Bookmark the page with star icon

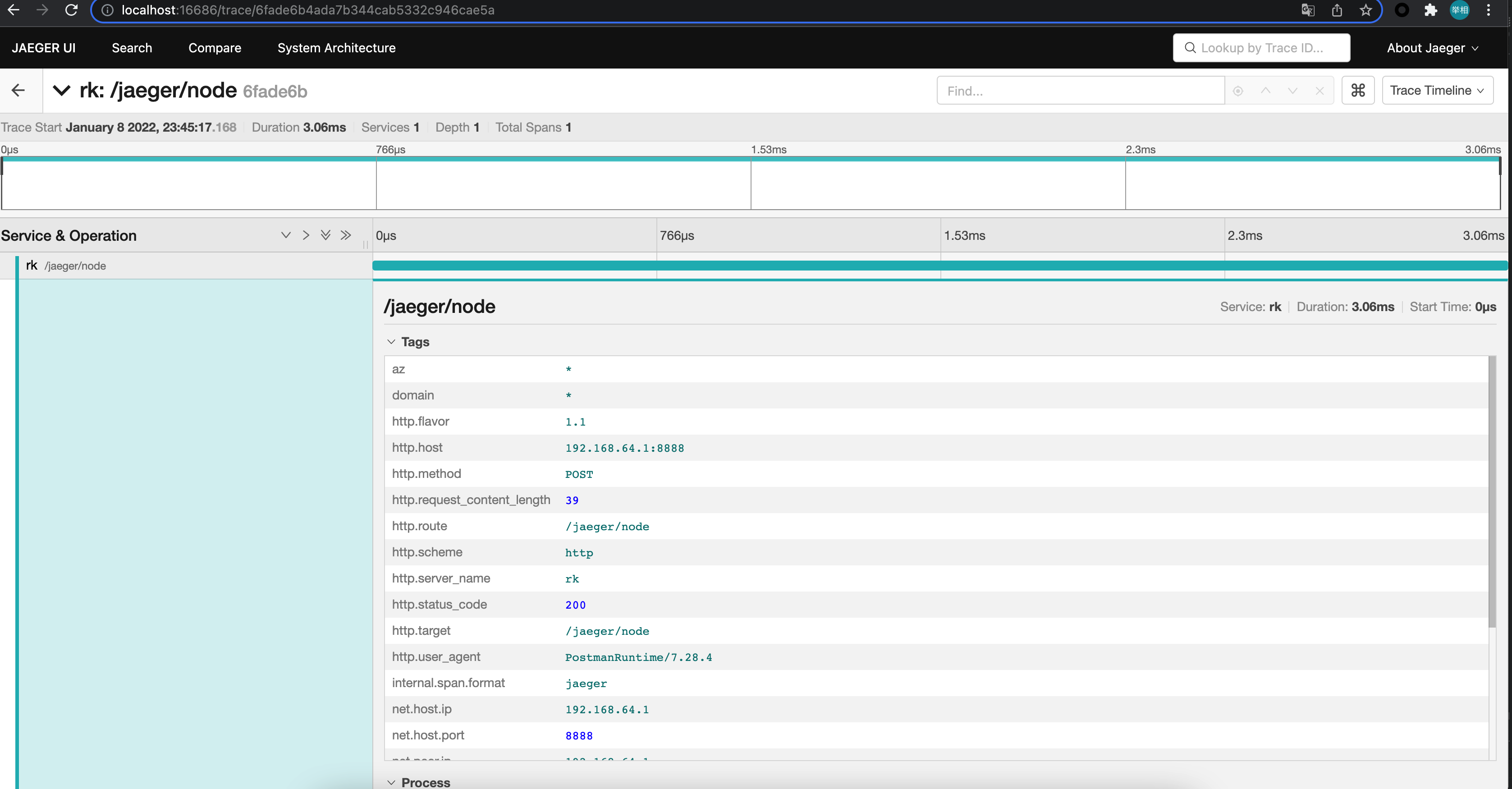tap(1366, 10)
